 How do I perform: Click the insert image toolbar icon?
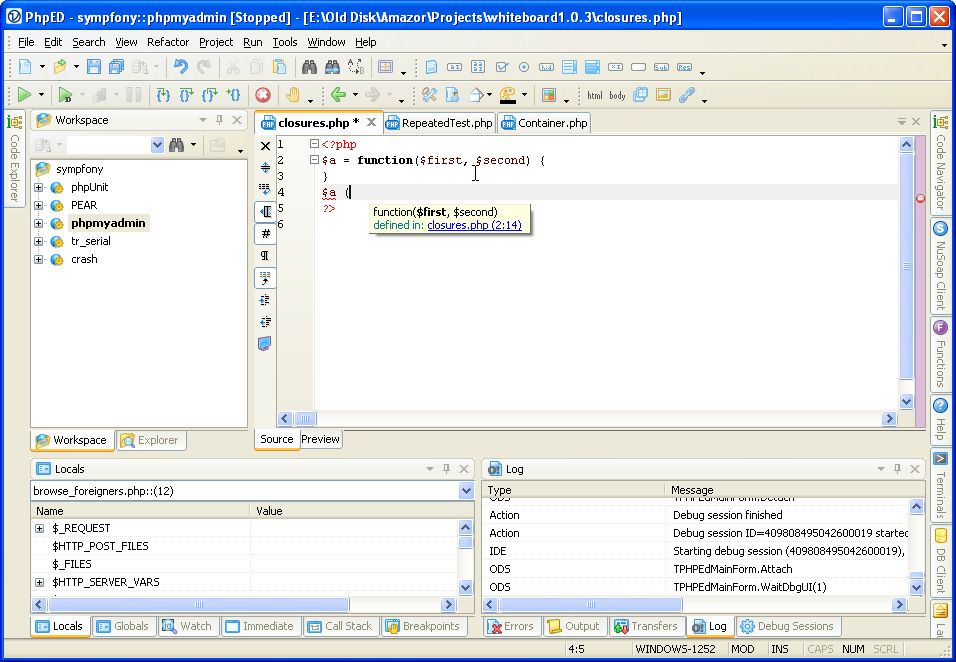tap(663, 94)
